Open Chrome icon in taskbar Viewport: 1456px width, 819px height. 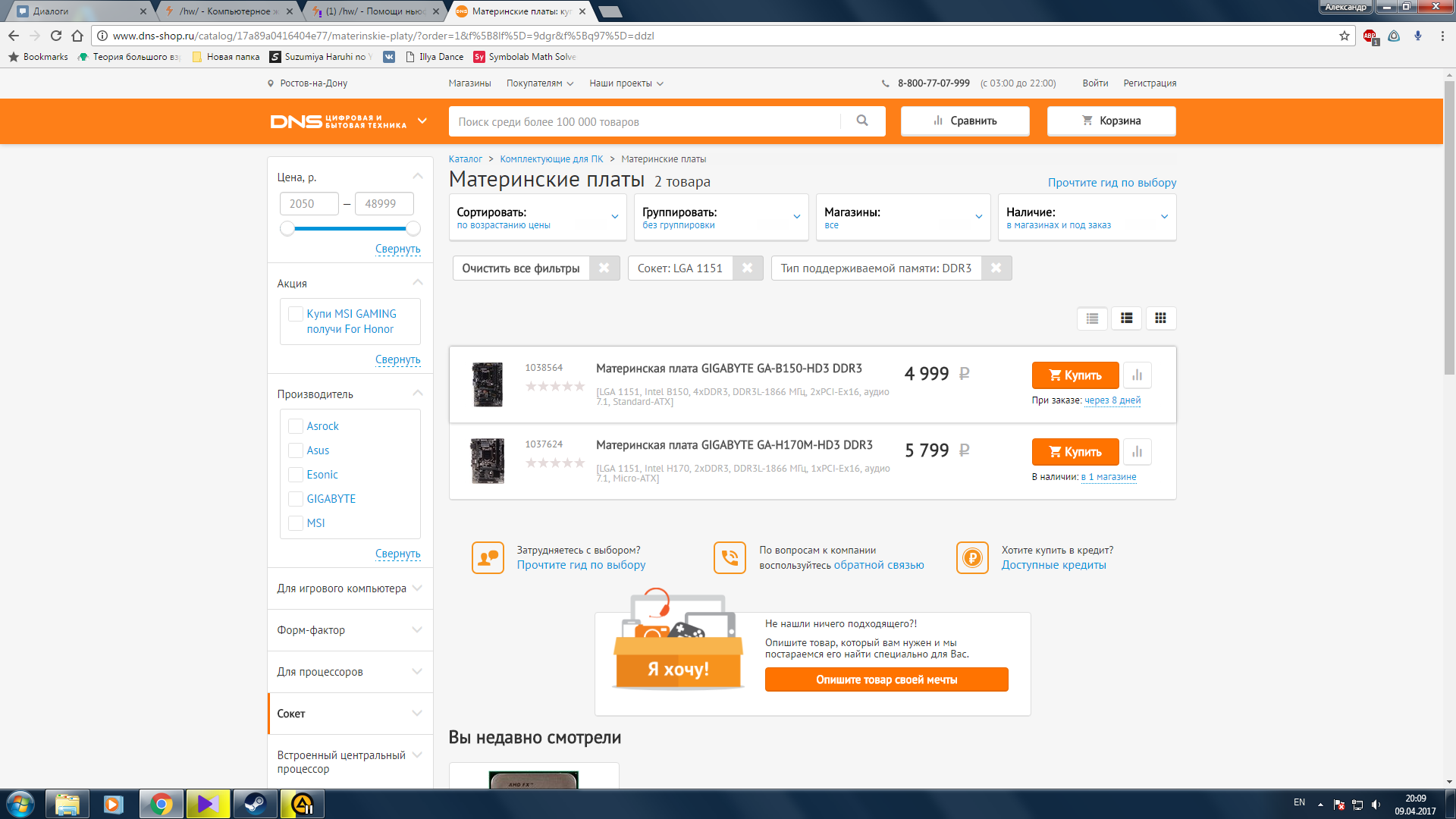click(161, 804)
